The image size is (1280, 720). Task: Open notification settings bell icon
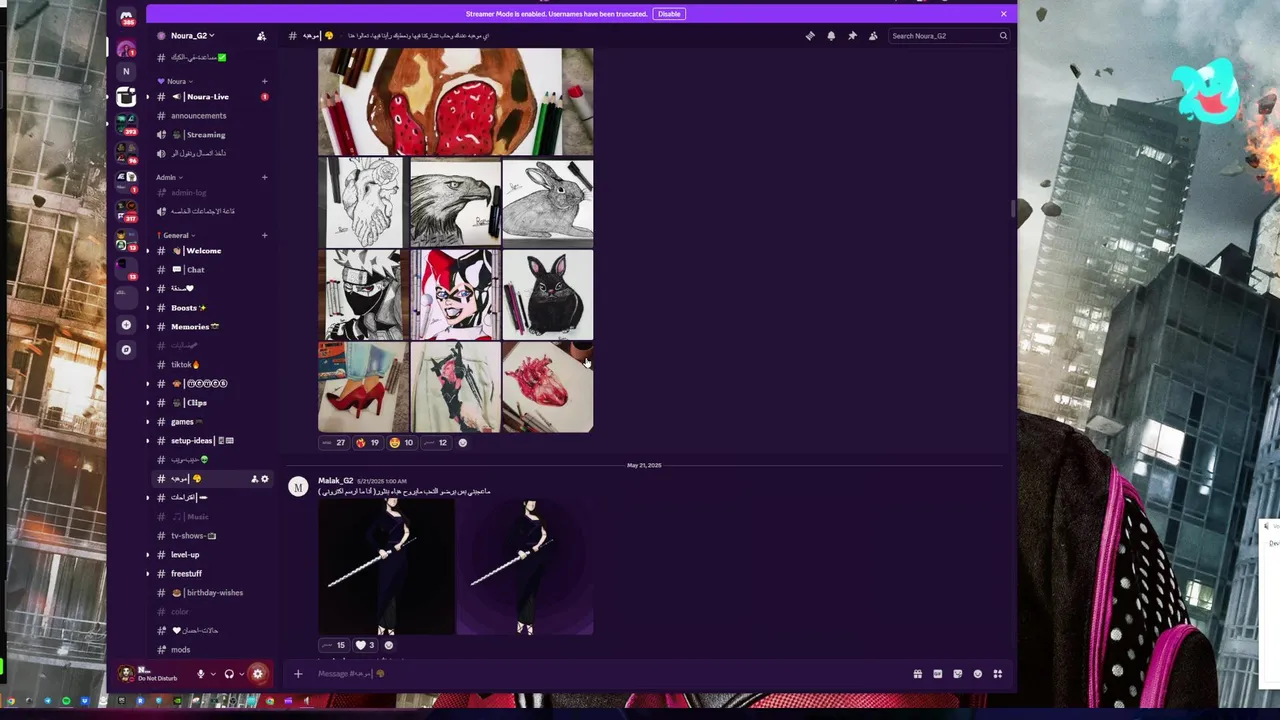tap(831, 36)
